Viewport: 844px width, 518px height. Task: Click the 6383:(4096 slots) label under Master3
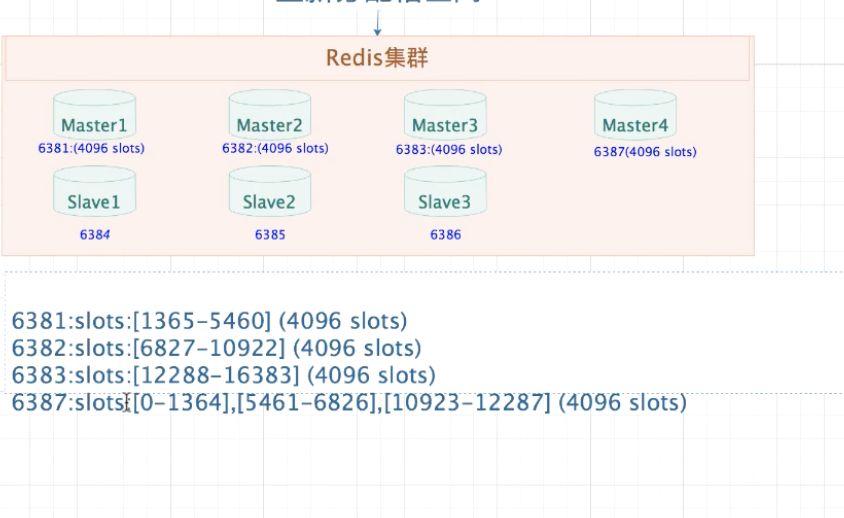pos(449,149)
